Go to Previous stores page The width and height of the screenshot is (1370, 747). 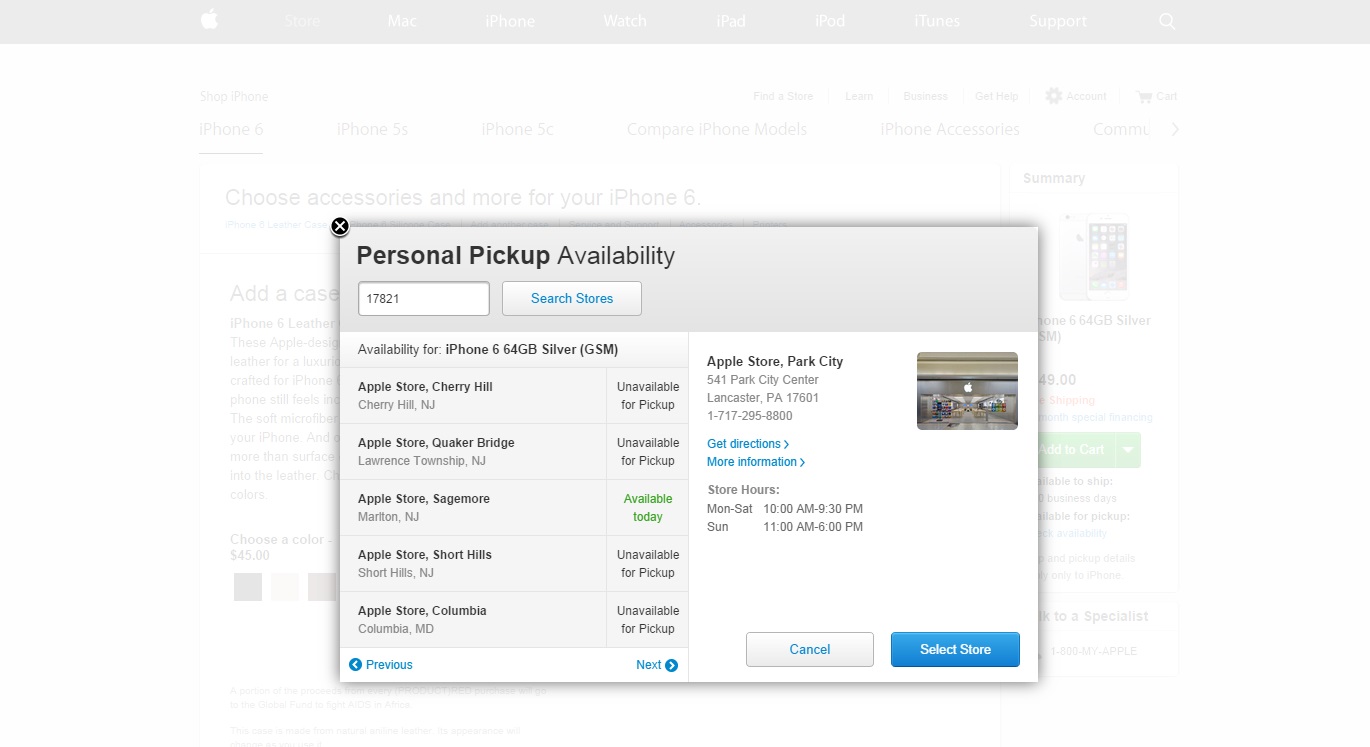tap(380, 665)
